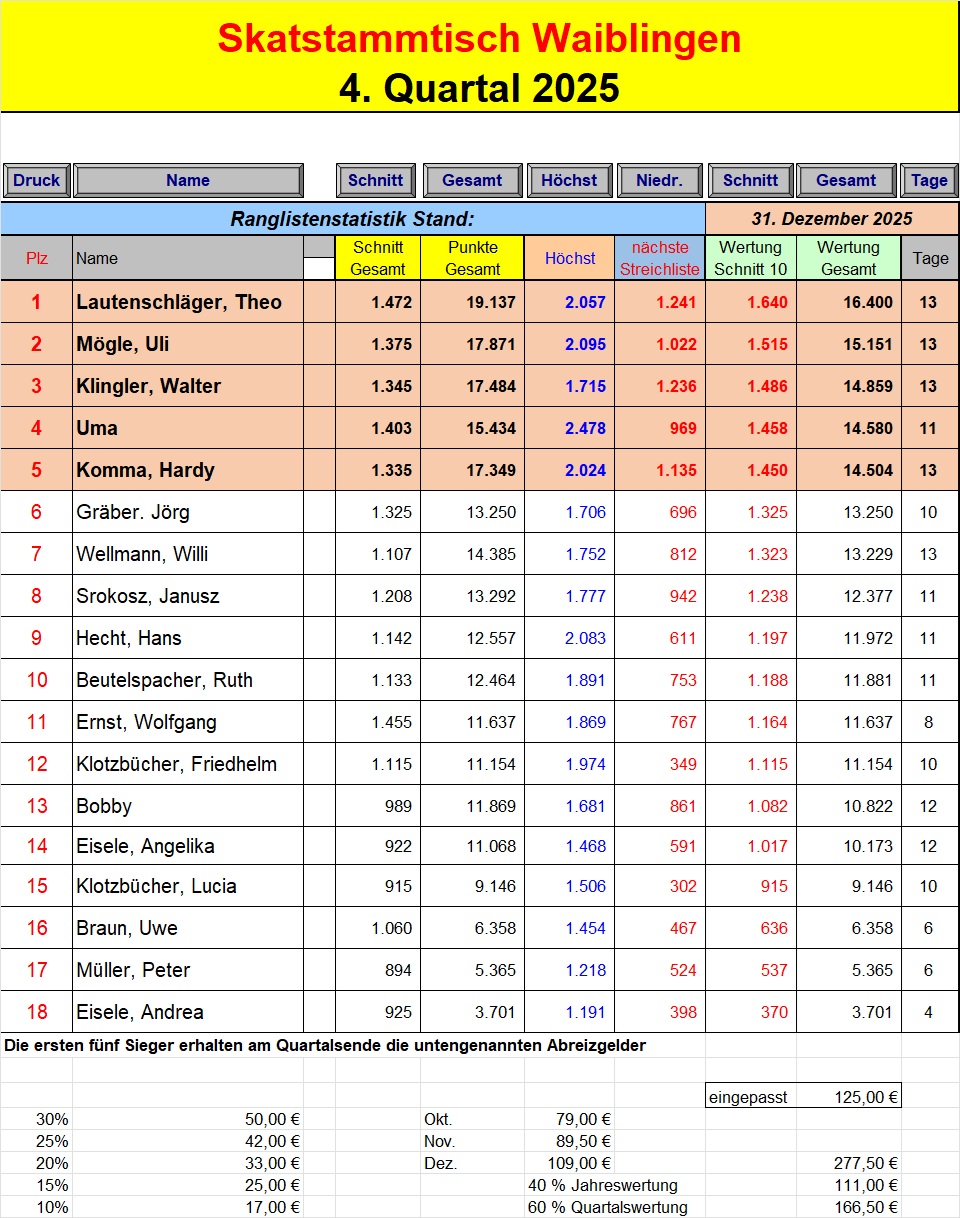Select the Eisele, Andrea name cell
This screenshot has width=960, height=1218.
click(x=188, y=1012)
